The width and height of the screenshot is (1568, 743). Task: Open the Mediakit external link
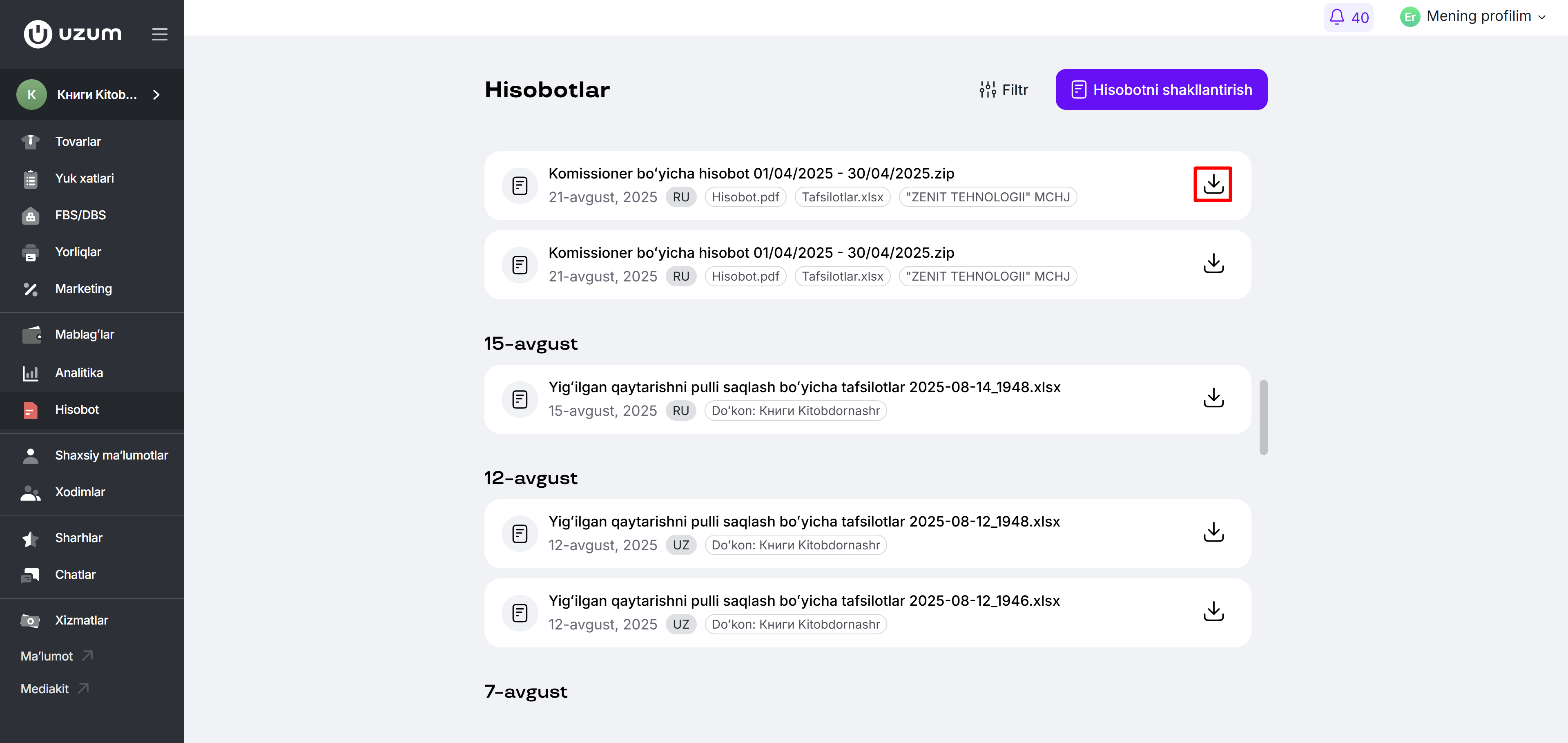click(x=54, y=688)
